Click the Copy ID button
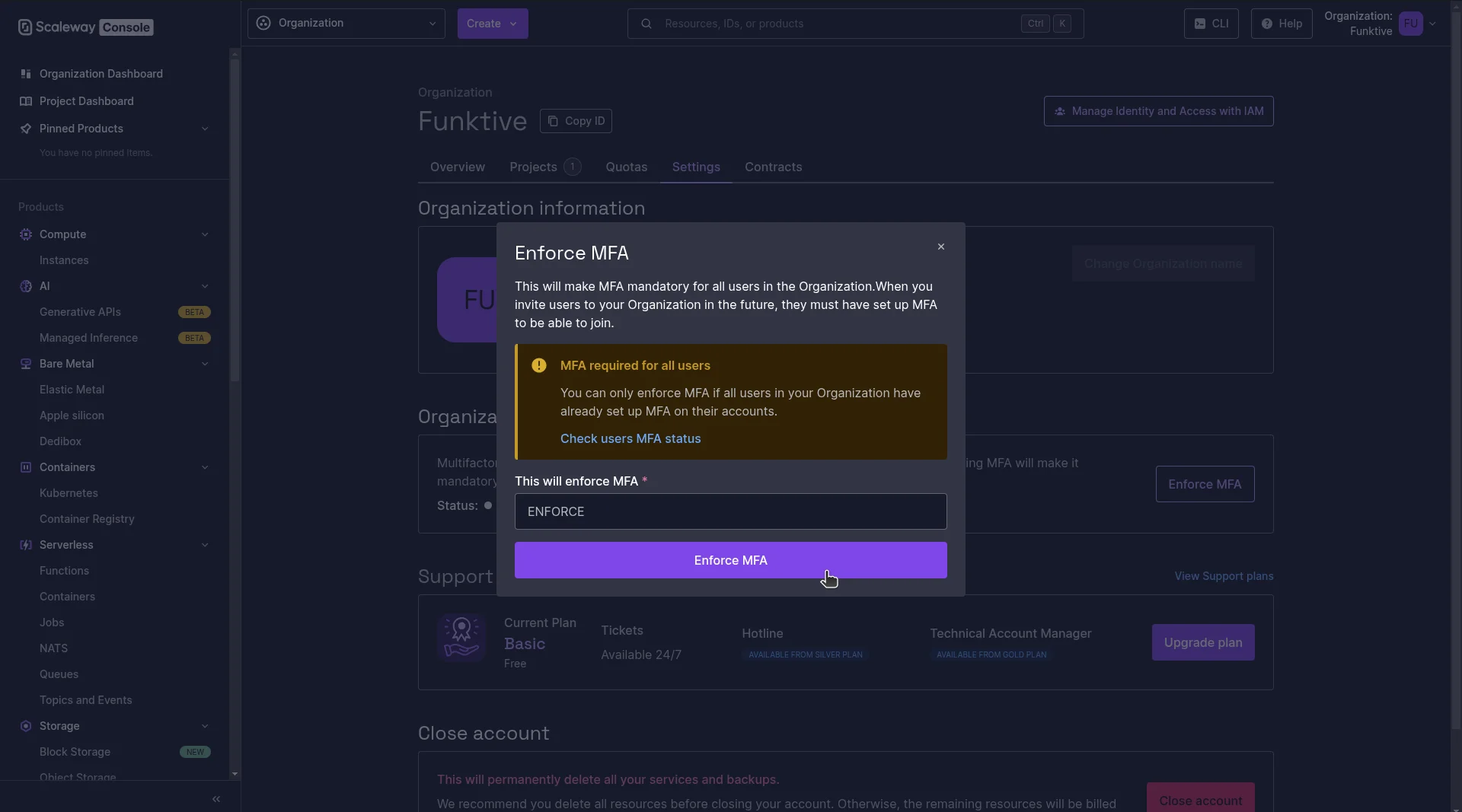The width and height of the screenshot is (1462, 812). coord(576,121)
